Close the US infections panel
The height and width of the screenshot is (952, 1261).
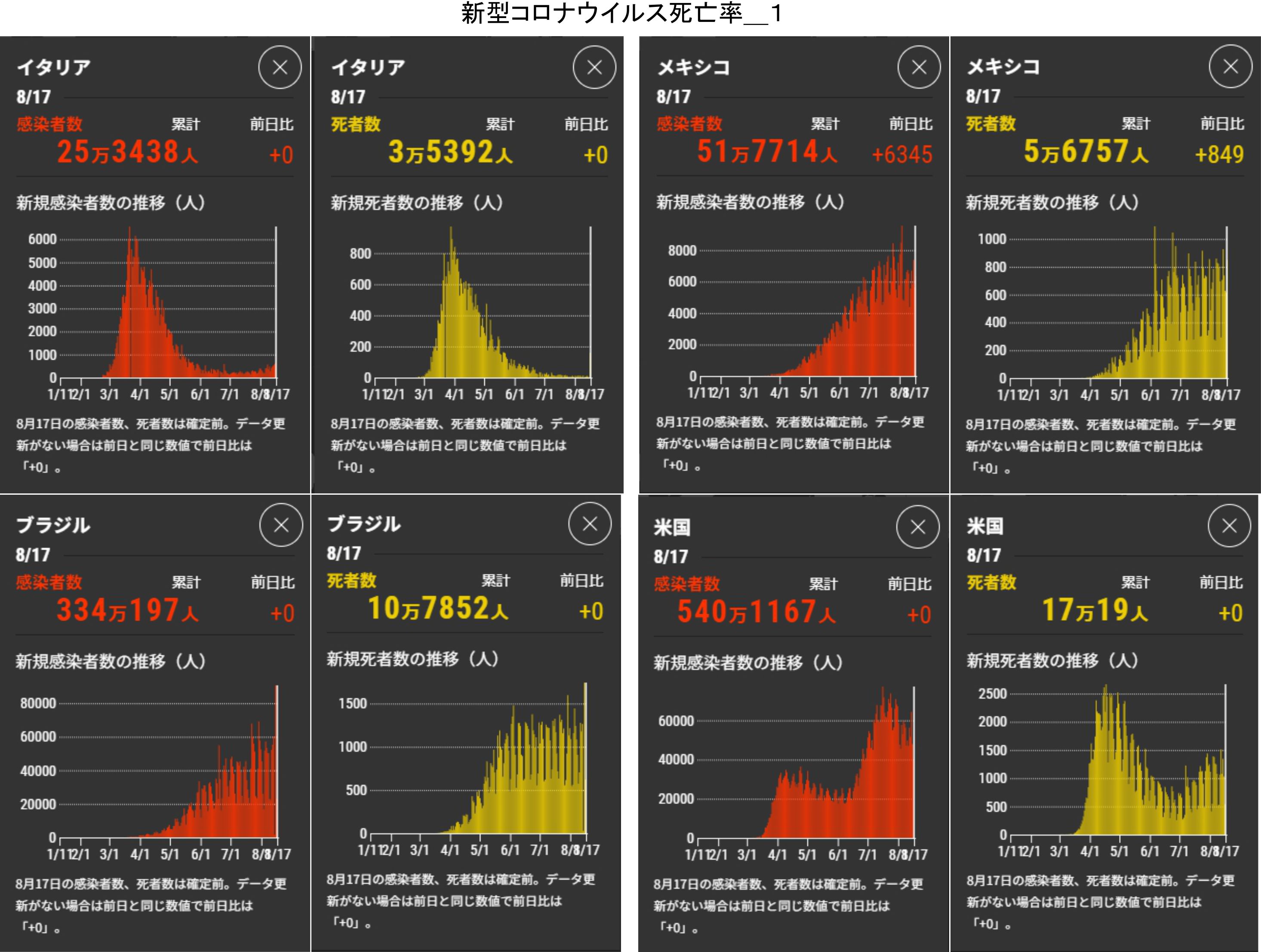tap(917, 527)
